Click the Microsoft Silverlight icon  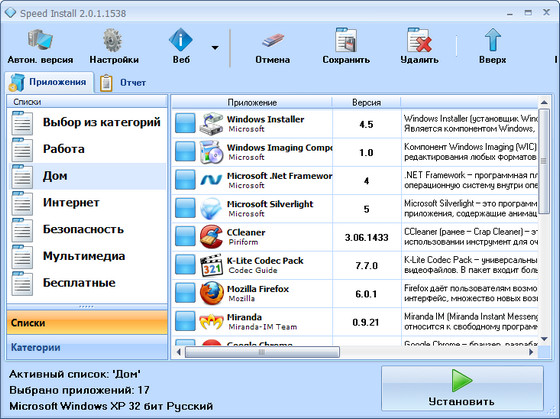[x=211, y=208]
